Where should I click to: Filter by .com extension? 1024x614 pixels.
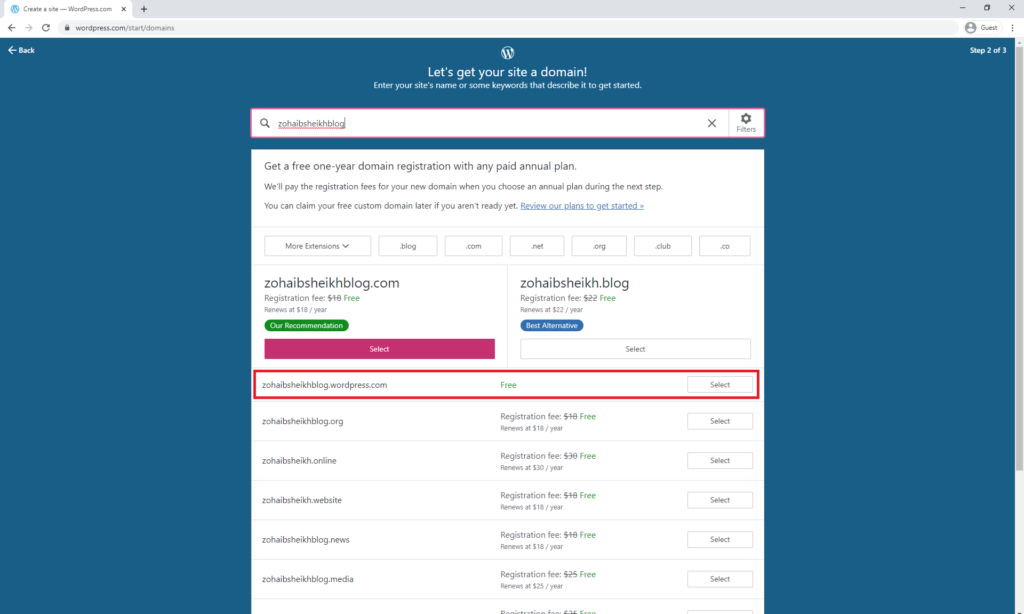473,246
